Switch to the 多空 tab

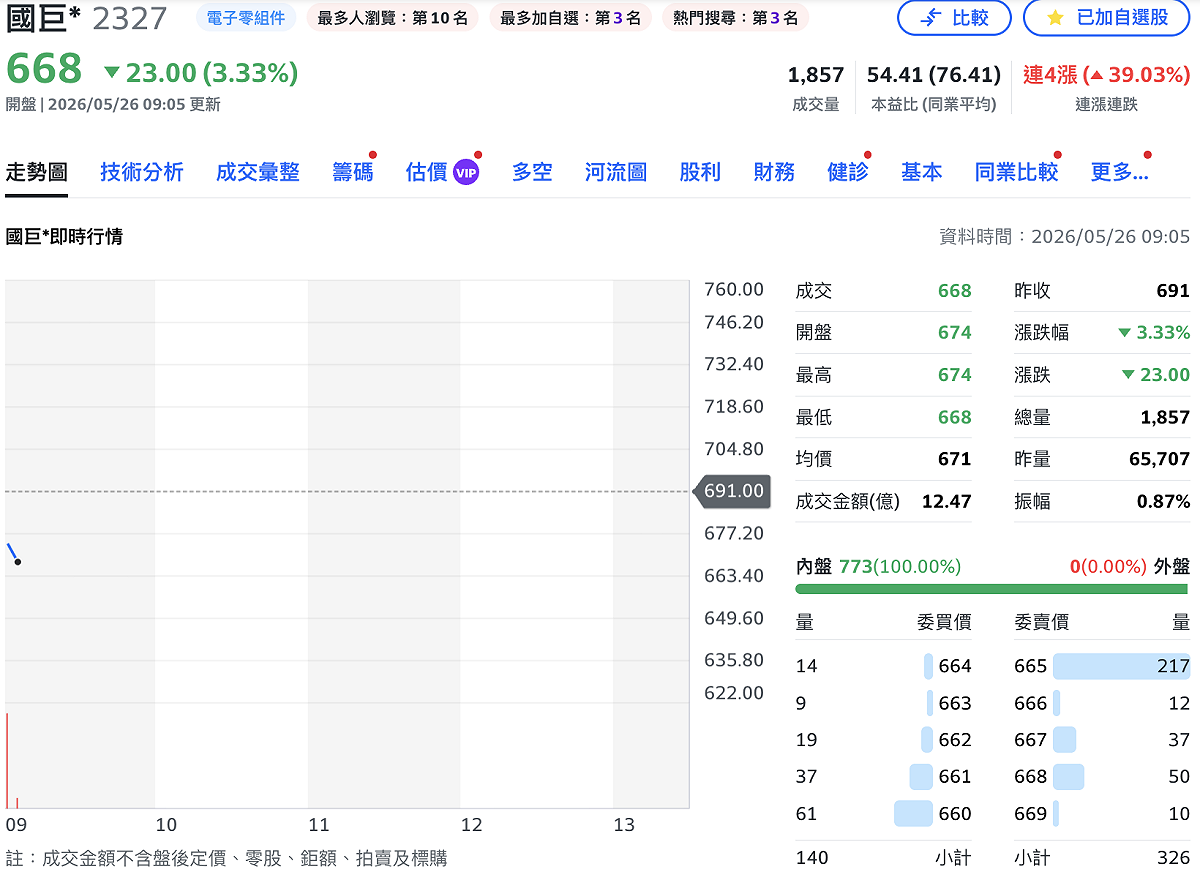(x=532, y=172)
